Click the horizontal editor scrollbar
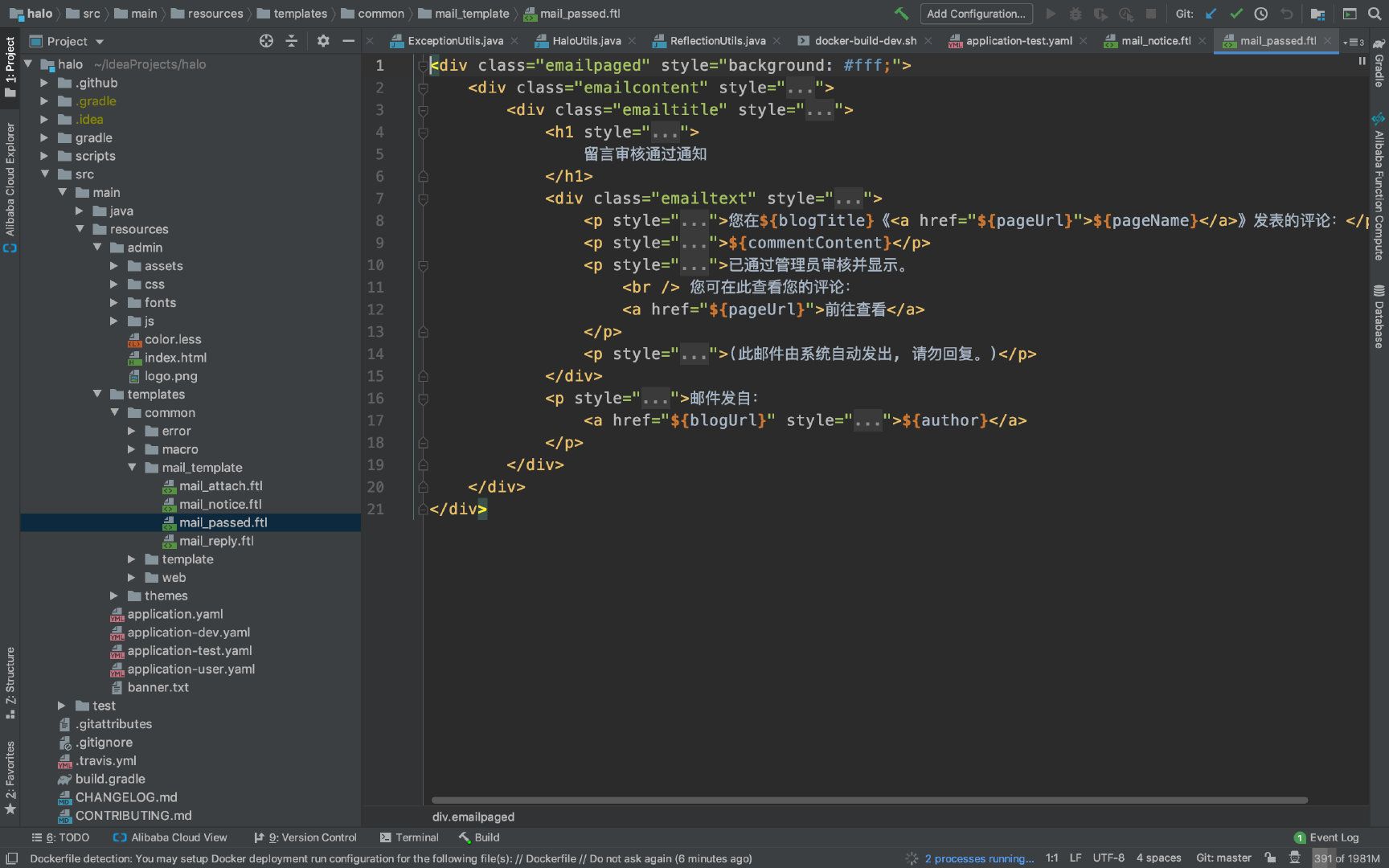This screenshot has width=1389, height=868. point(869,800)
